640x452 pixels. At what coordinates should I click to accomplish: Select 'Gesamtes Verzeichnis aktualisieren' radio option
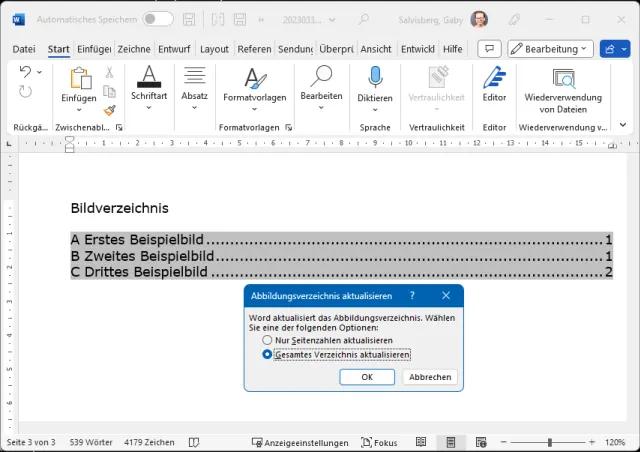pos(267,354)
